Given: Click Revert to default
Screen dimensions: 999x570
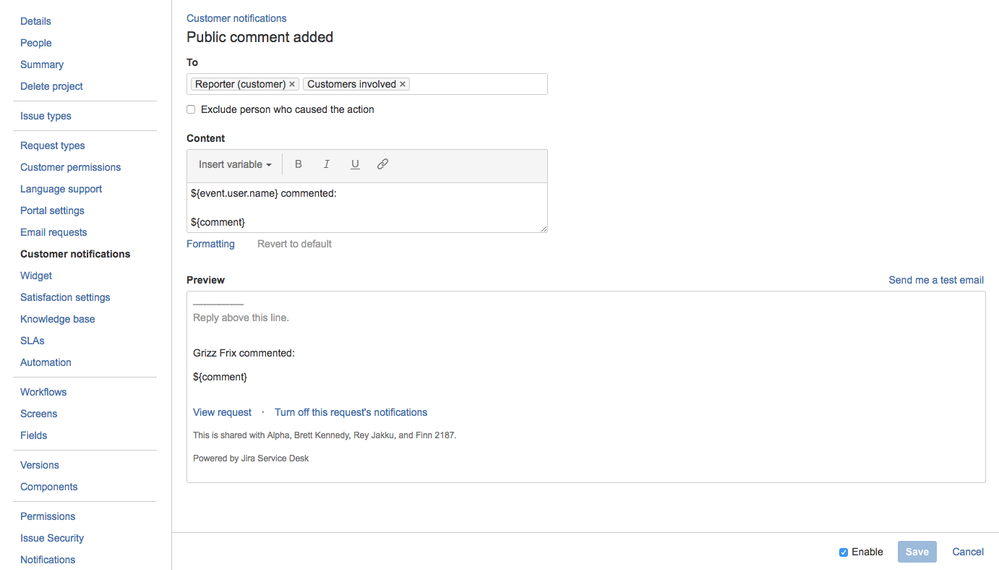Looking at the screenshot, I should [x=294, y=244].
